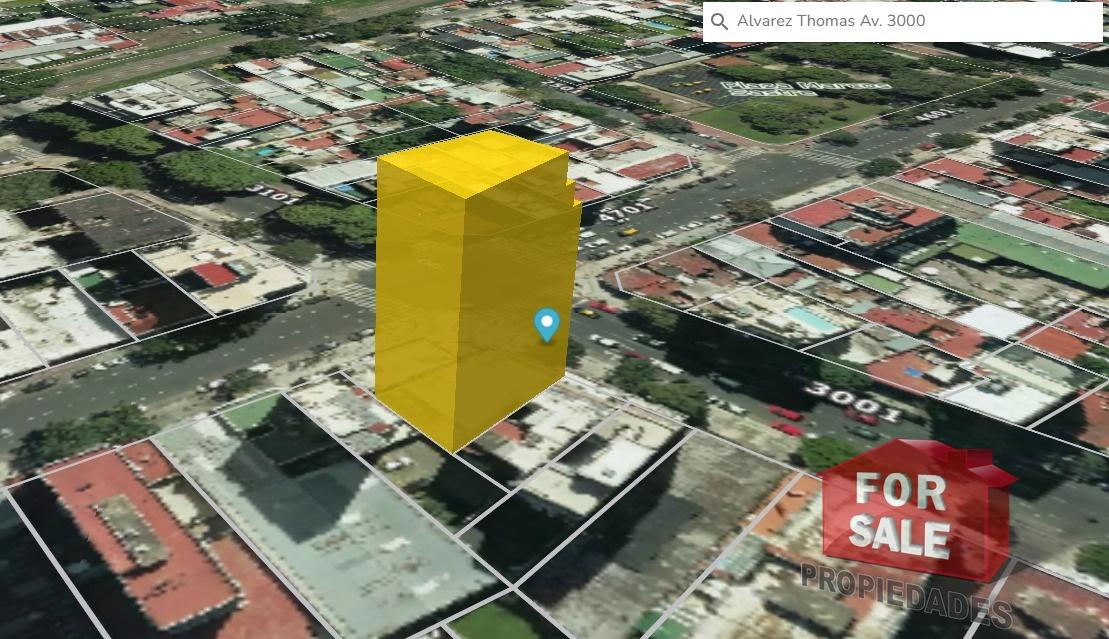
Task: Click the grey metal-roof warehouse parcel
Action: (325, 517)
